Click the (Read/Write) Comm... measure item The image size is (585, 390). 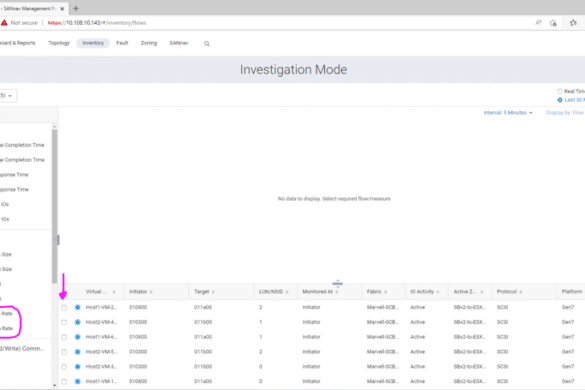pyautogui.click(x=22, y=349)
